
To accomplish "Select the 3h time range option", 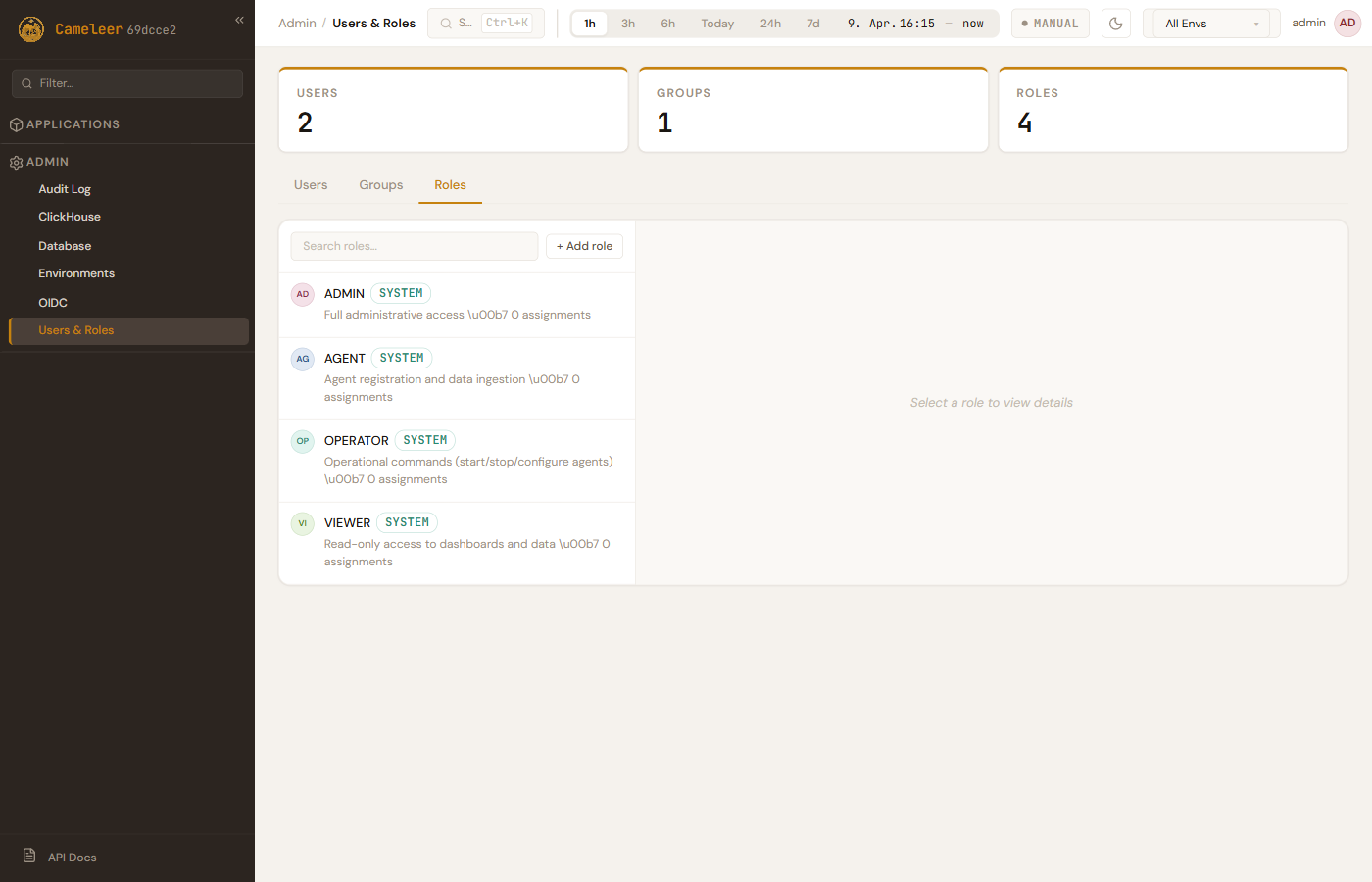I will (628, 24).
